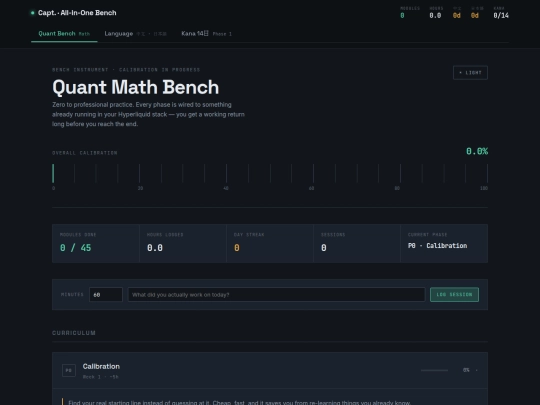Click the Overall Calibration progress bar
The height and width of the screenshot is (405, 540).
270,173
